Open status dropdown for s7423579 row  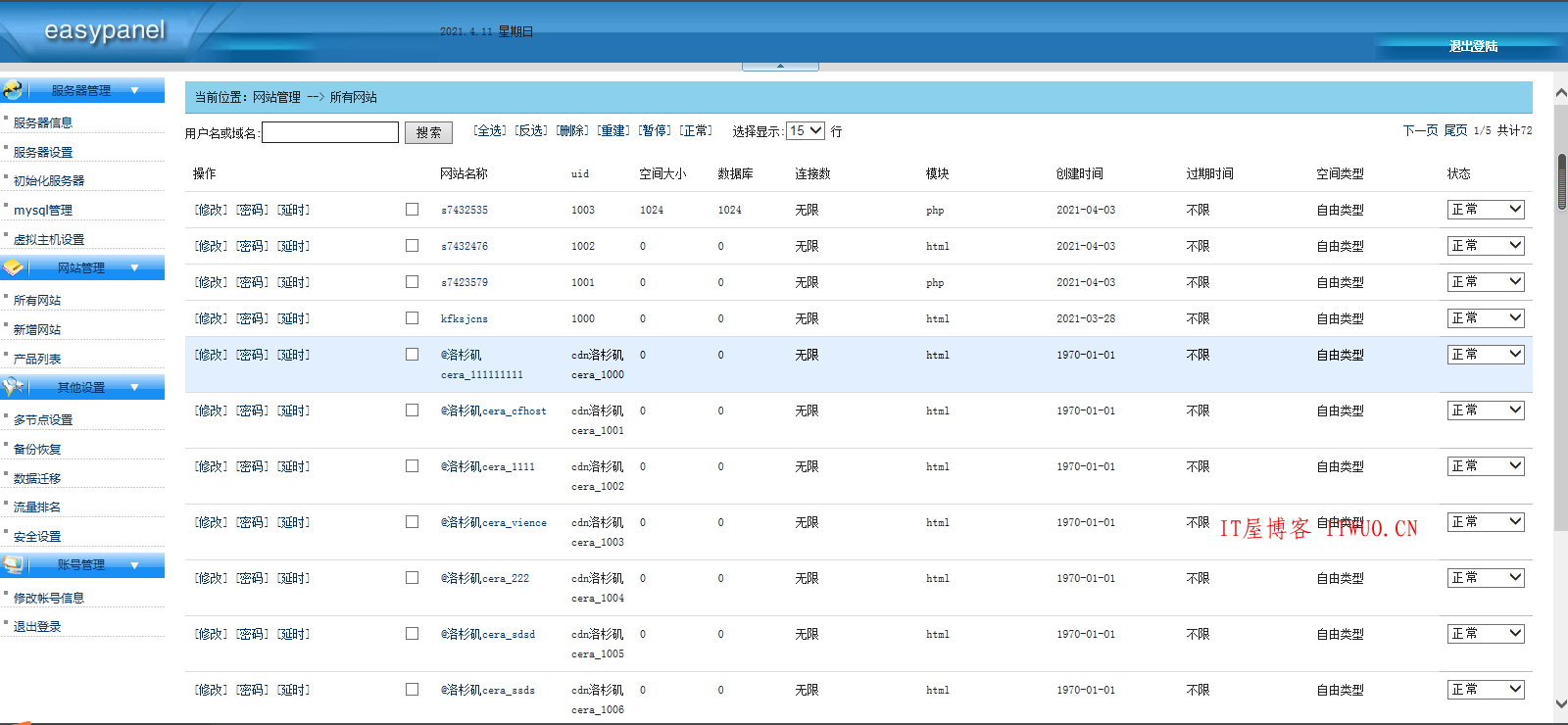click(x=1486, y=281)
